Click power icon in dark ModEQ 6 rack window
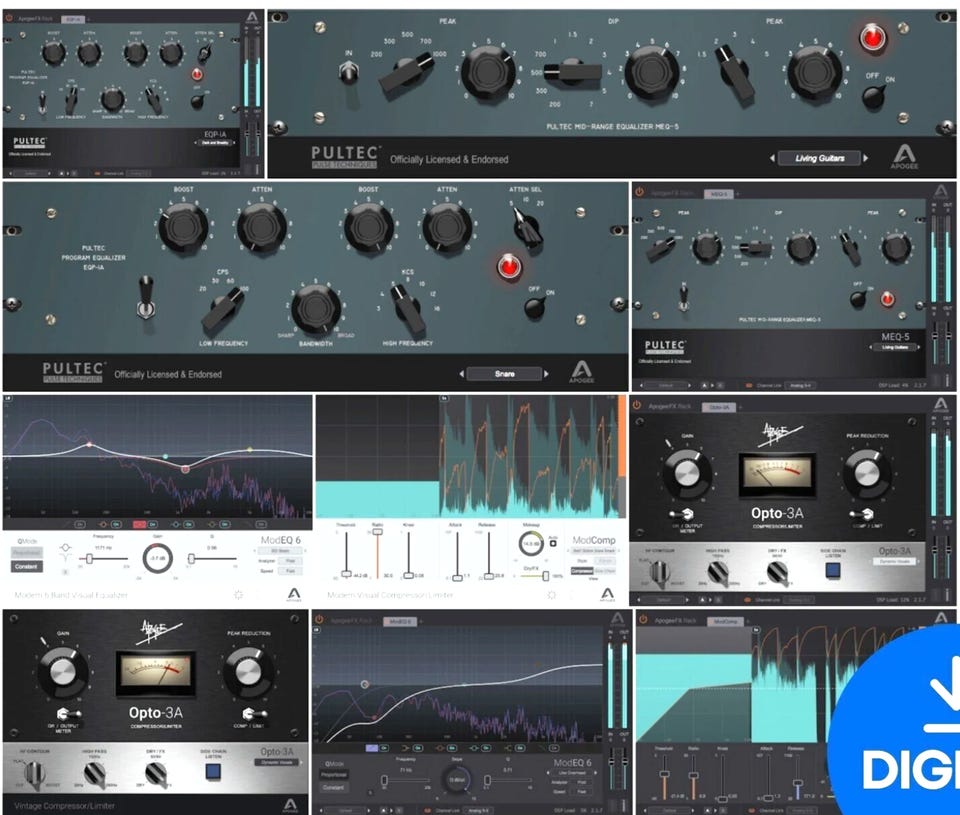The height and width of the screenshot is (815, 960). [319, 620]
